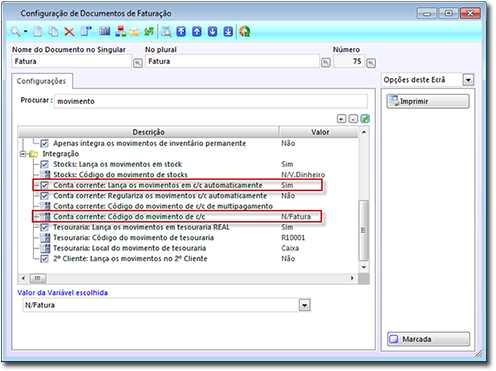Viewport: 496px width, 371px height.
Task: Click the red-blue-green hierarchy diagram icon
Action: click(121, 32)
